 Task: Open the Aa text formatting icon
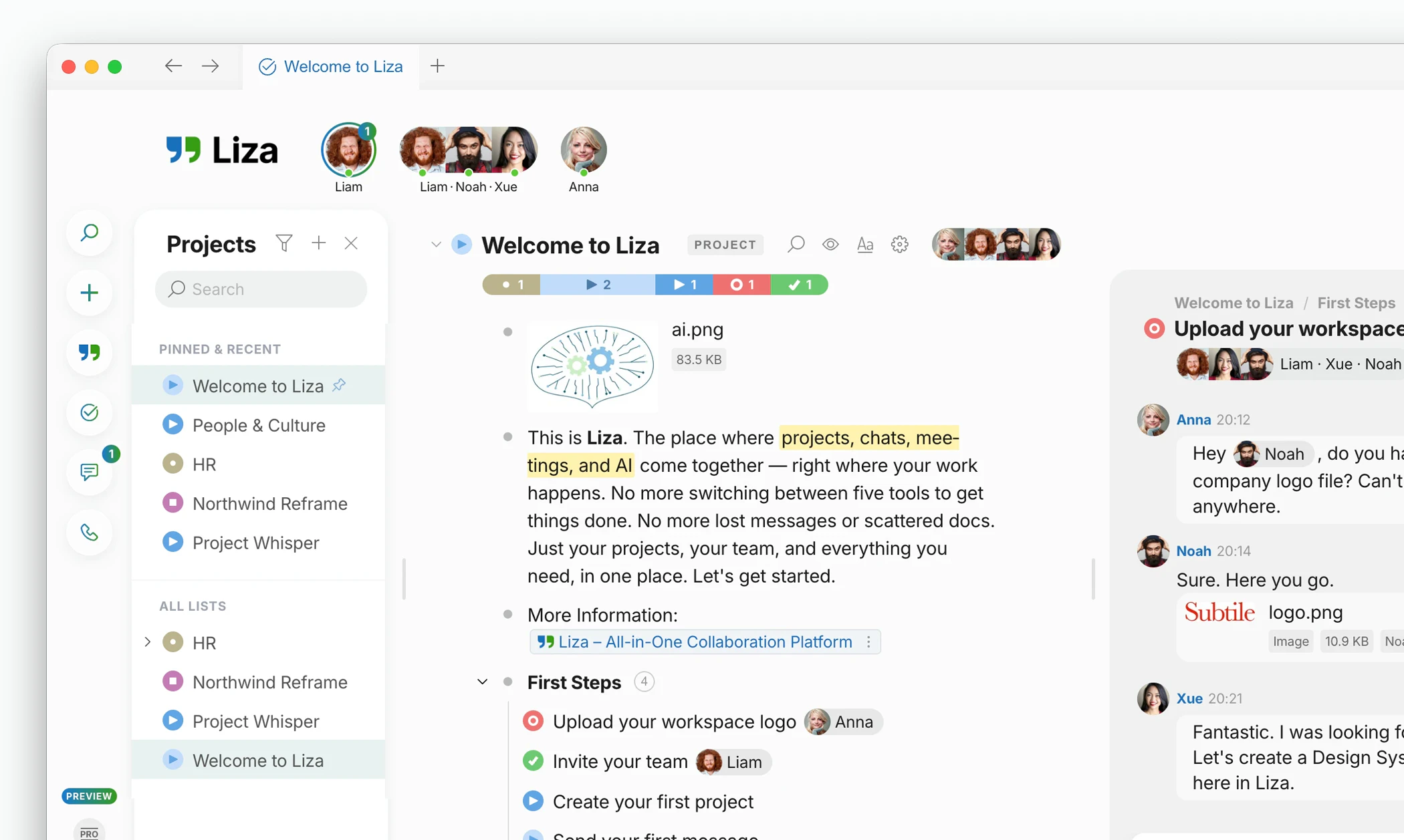[865, 245]
